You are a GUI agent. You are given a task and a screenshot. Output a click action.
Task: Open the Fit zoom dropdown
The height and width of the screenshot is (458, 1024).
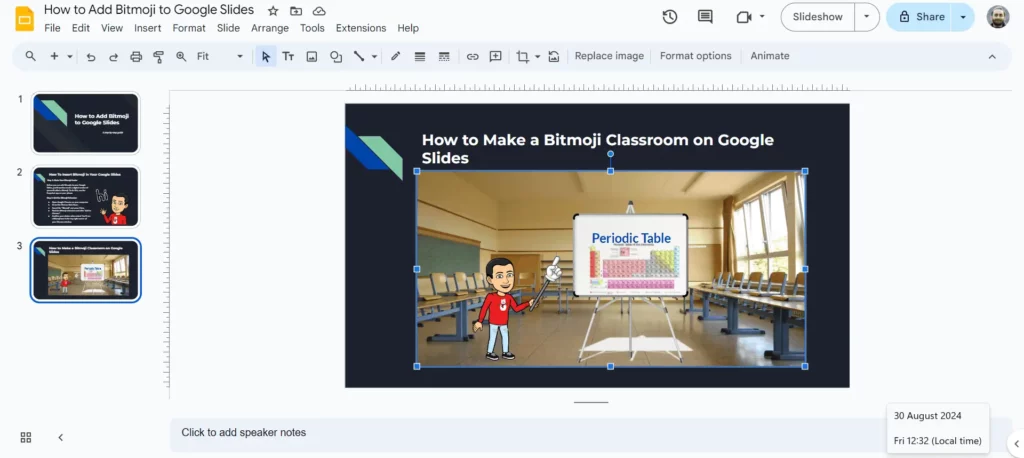pos(219,57)
